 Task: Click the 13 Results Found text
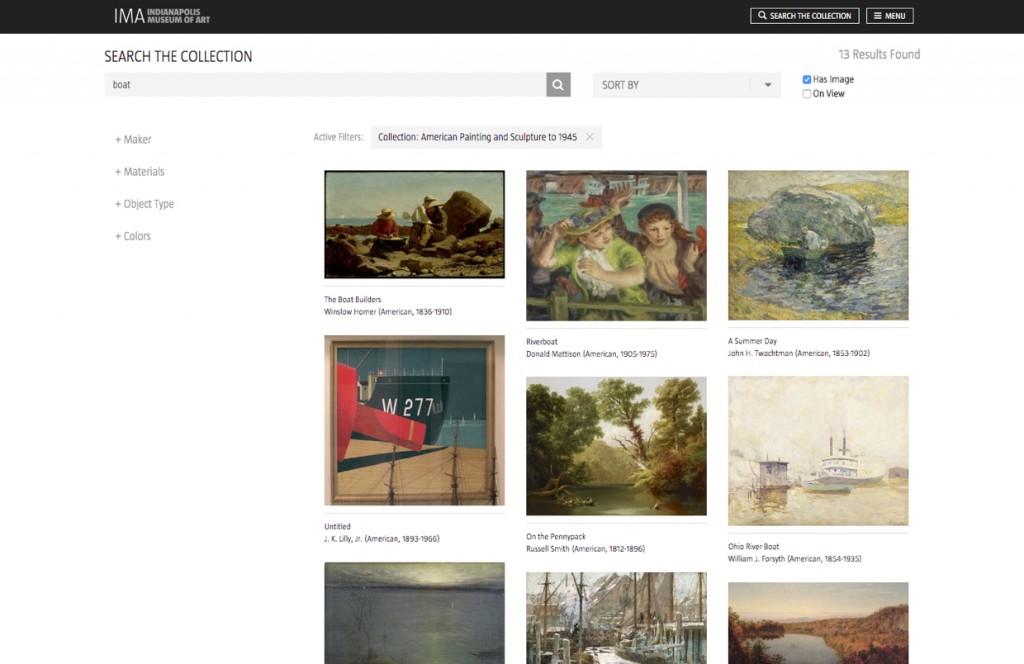pyautogui.click(x=879, y=54)
